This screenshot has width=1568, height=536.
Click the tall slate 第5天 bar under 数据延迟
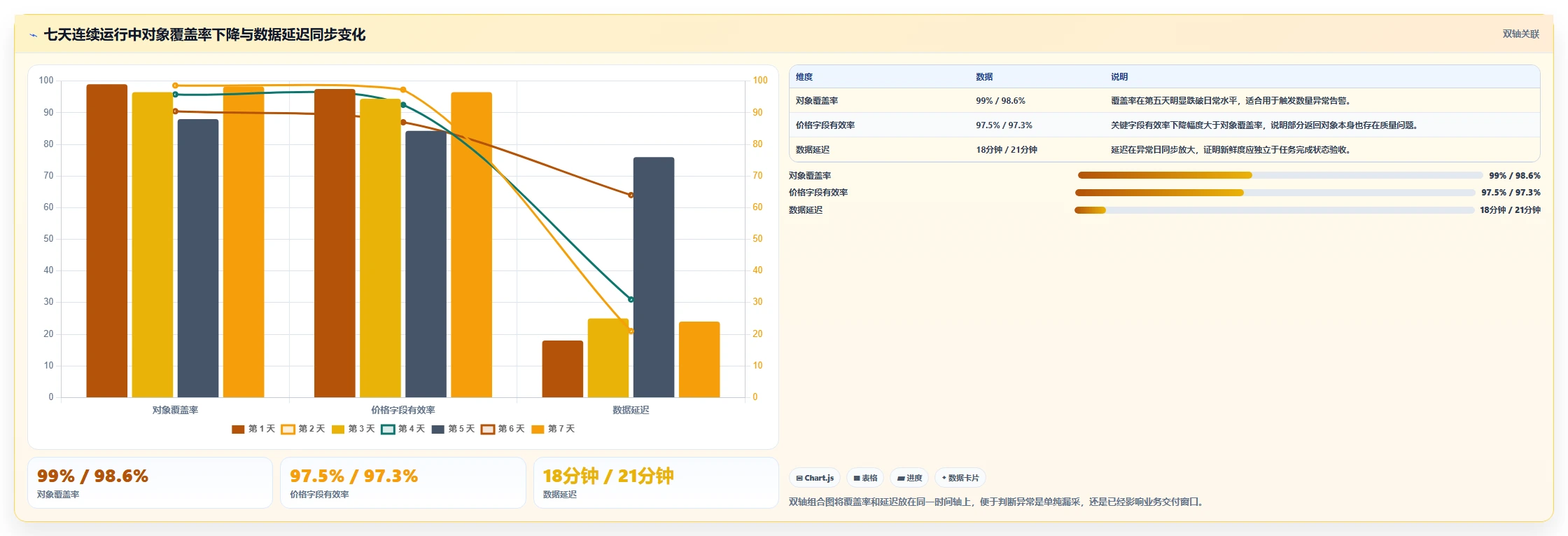point(654,277)
